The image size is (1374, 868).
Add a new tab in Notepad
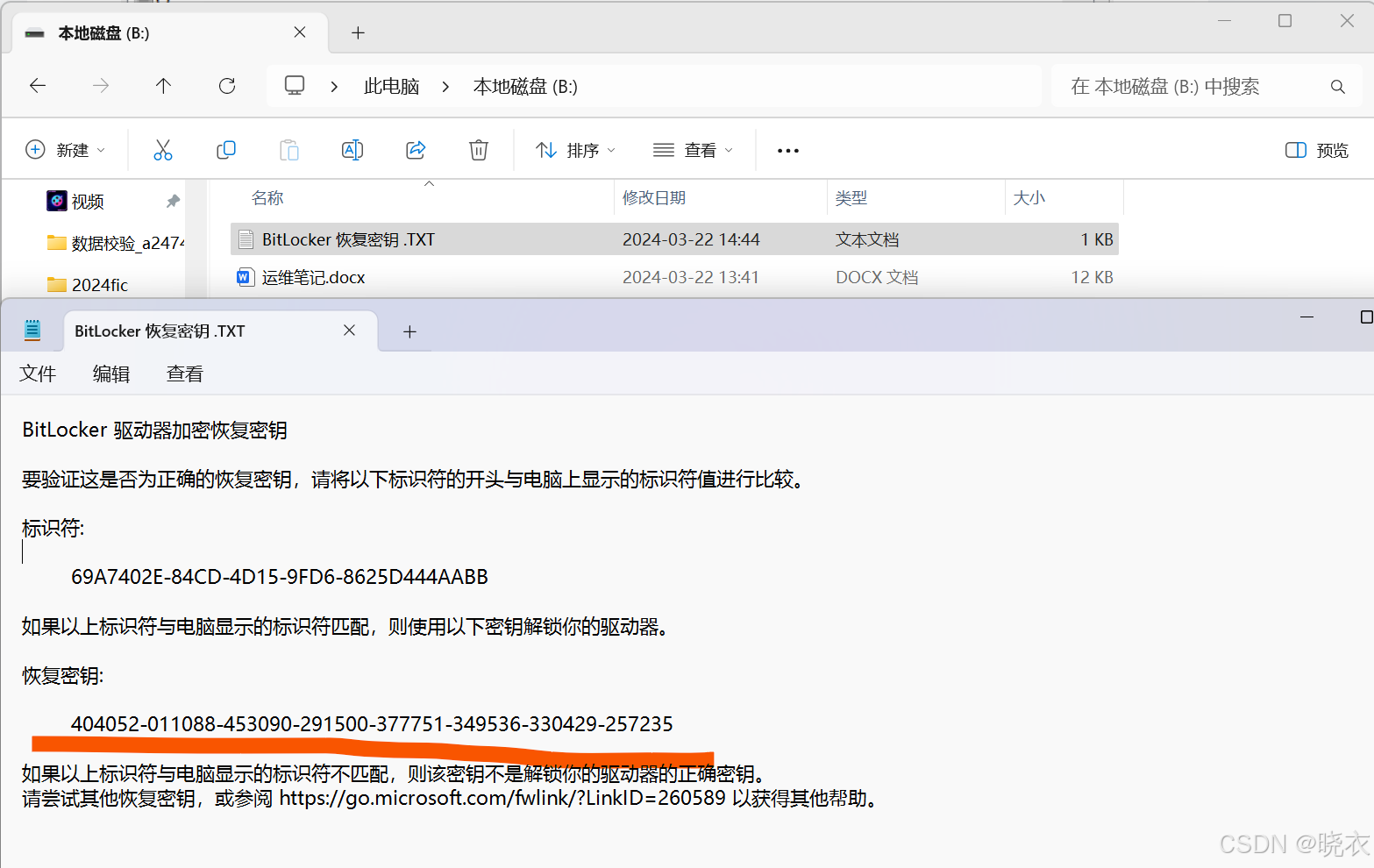coord(409,331)
